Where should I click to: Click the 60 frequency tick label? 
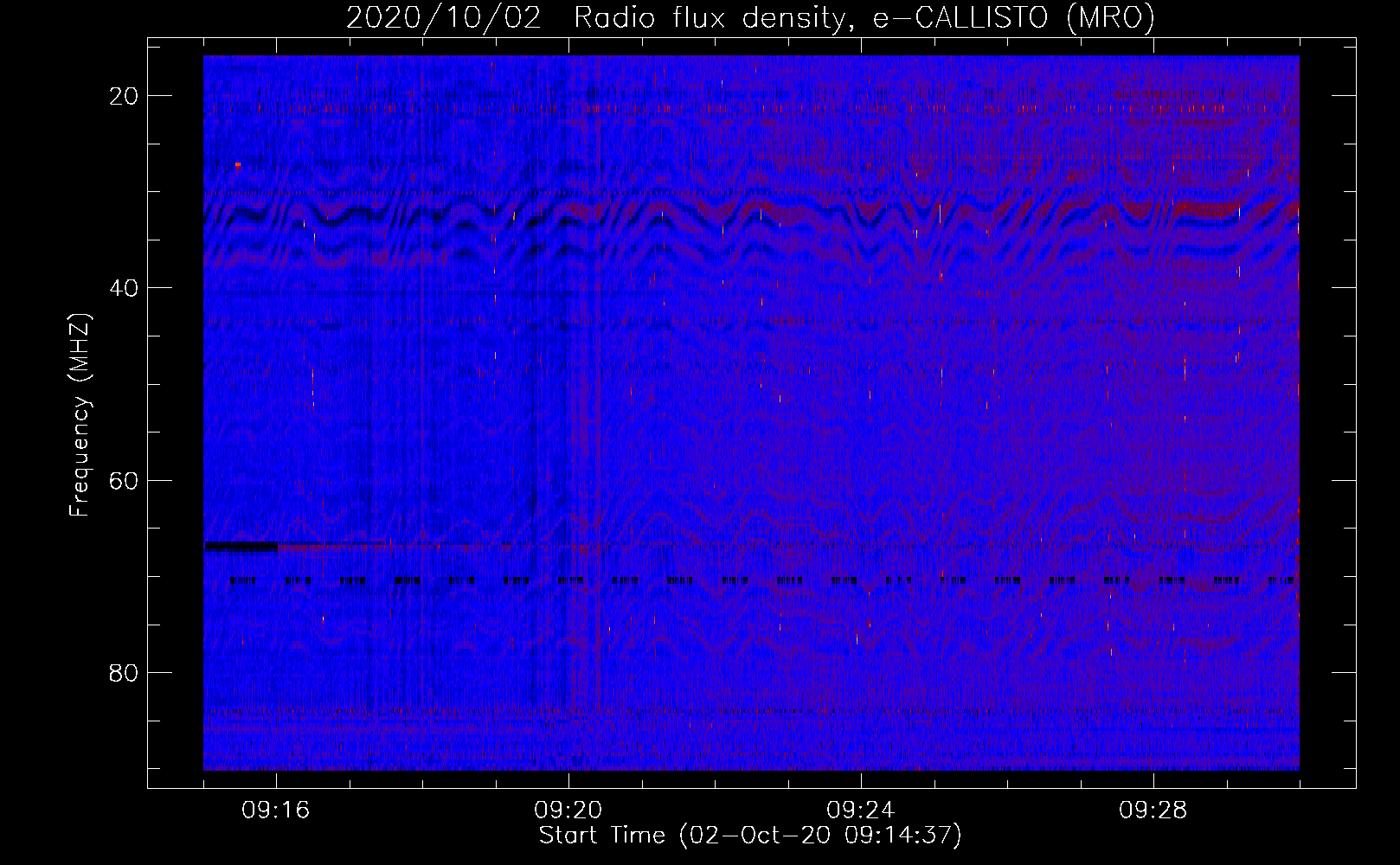(124, 480)
